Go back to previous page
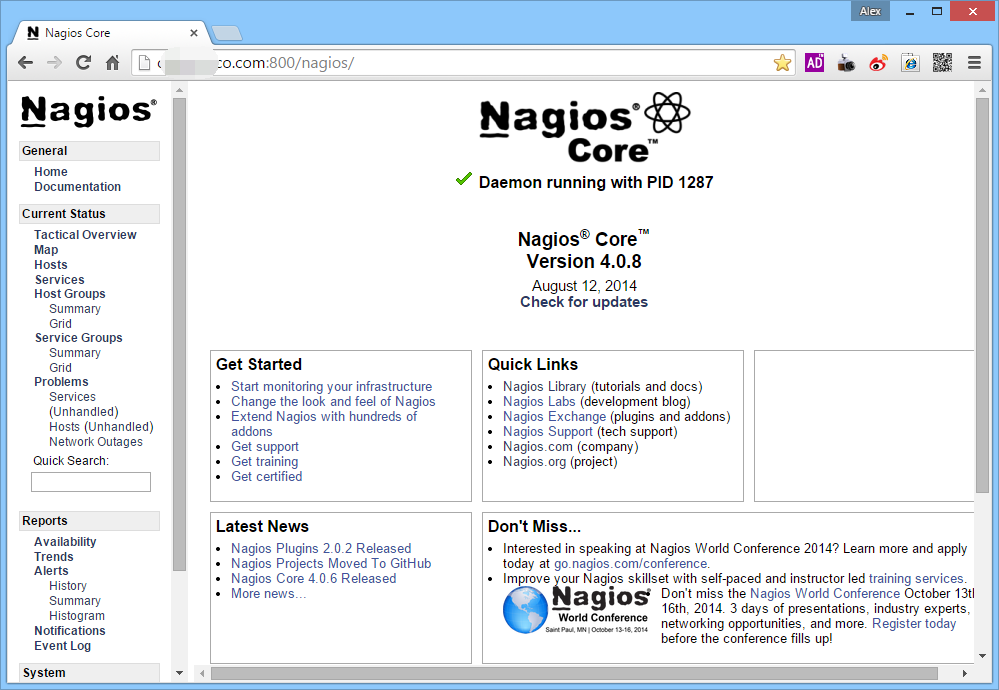The width and height of the screenshot is (999, 690). (25, 62)
